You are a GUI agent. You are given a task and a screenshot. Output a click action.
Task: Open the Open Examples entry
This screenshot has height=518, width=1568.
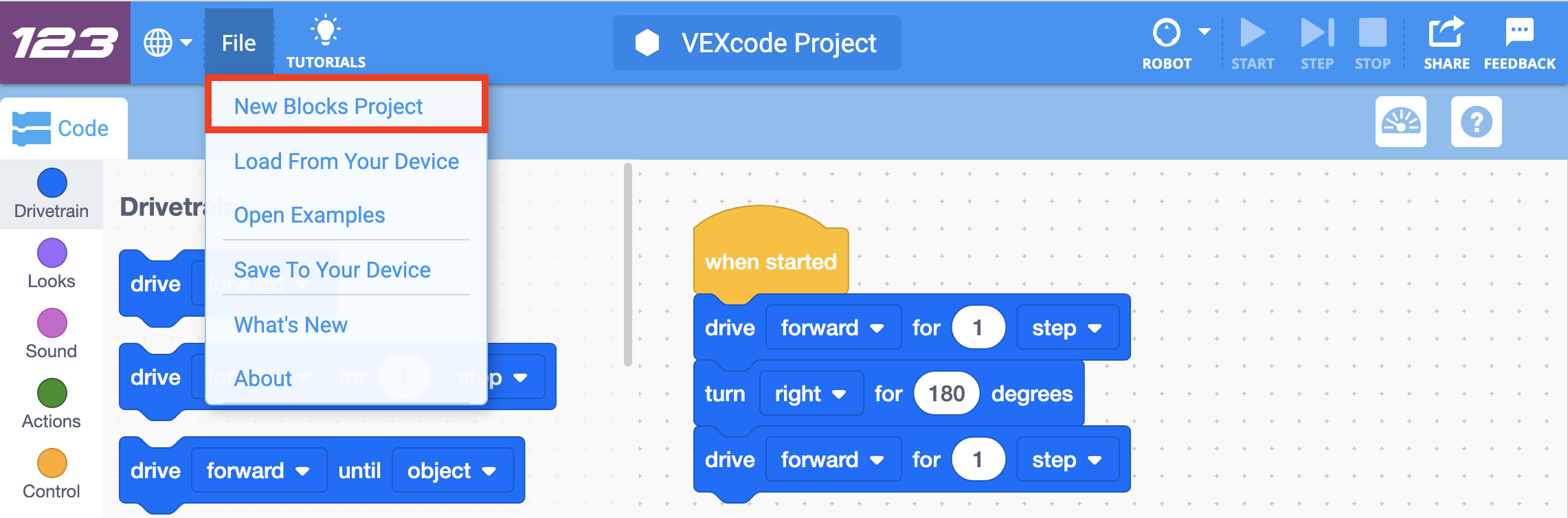(310, 214)
